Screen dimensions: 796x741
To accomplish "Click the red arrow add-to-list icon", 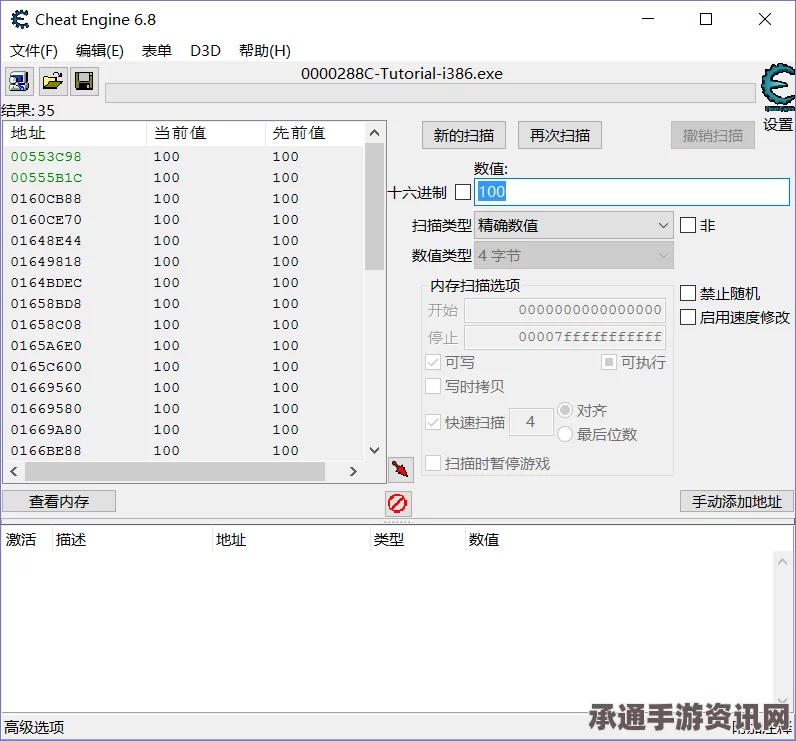I will [x=401, y=469].
